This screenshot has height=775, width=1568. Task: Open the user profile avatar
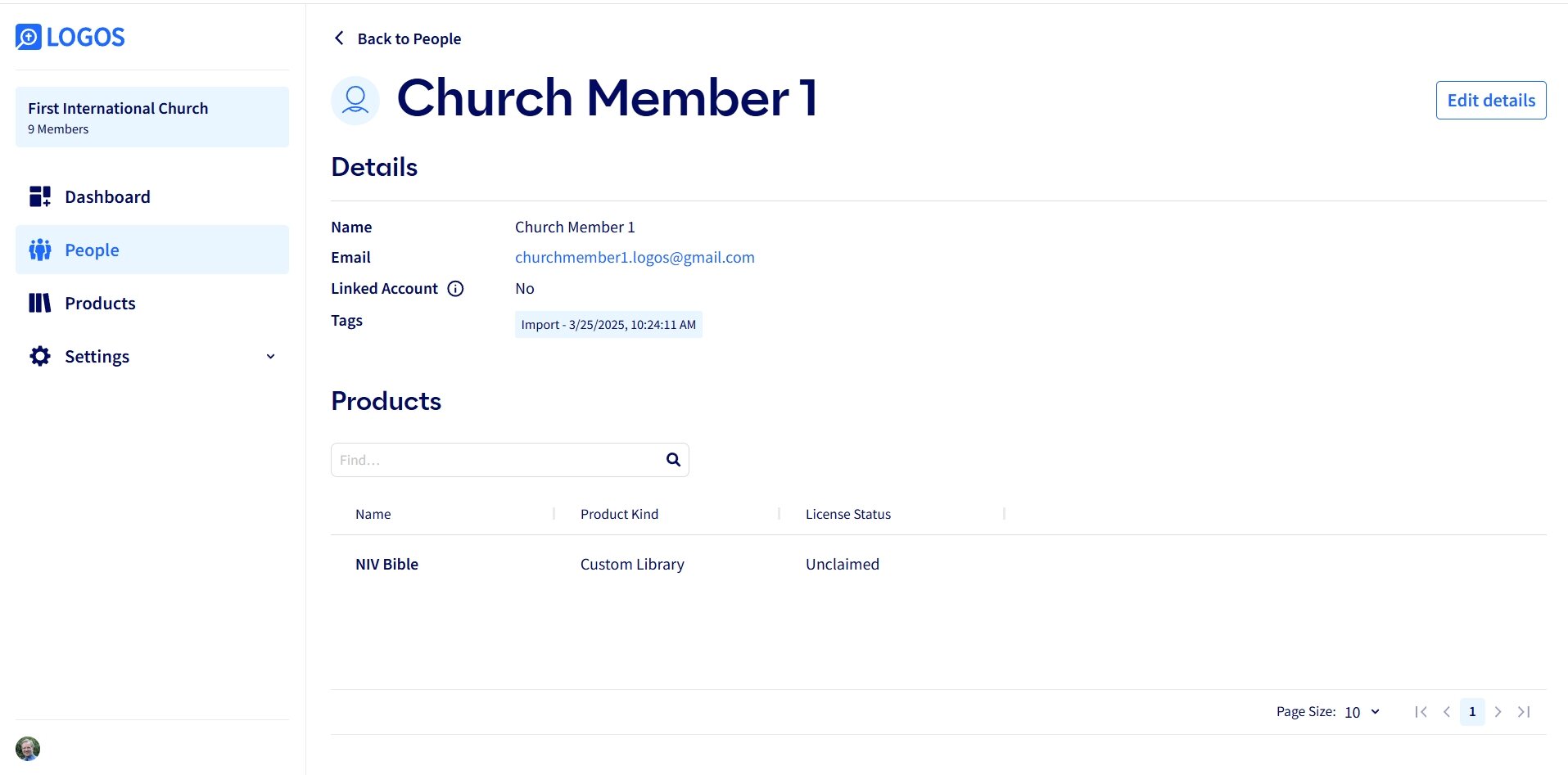point(28,748)
